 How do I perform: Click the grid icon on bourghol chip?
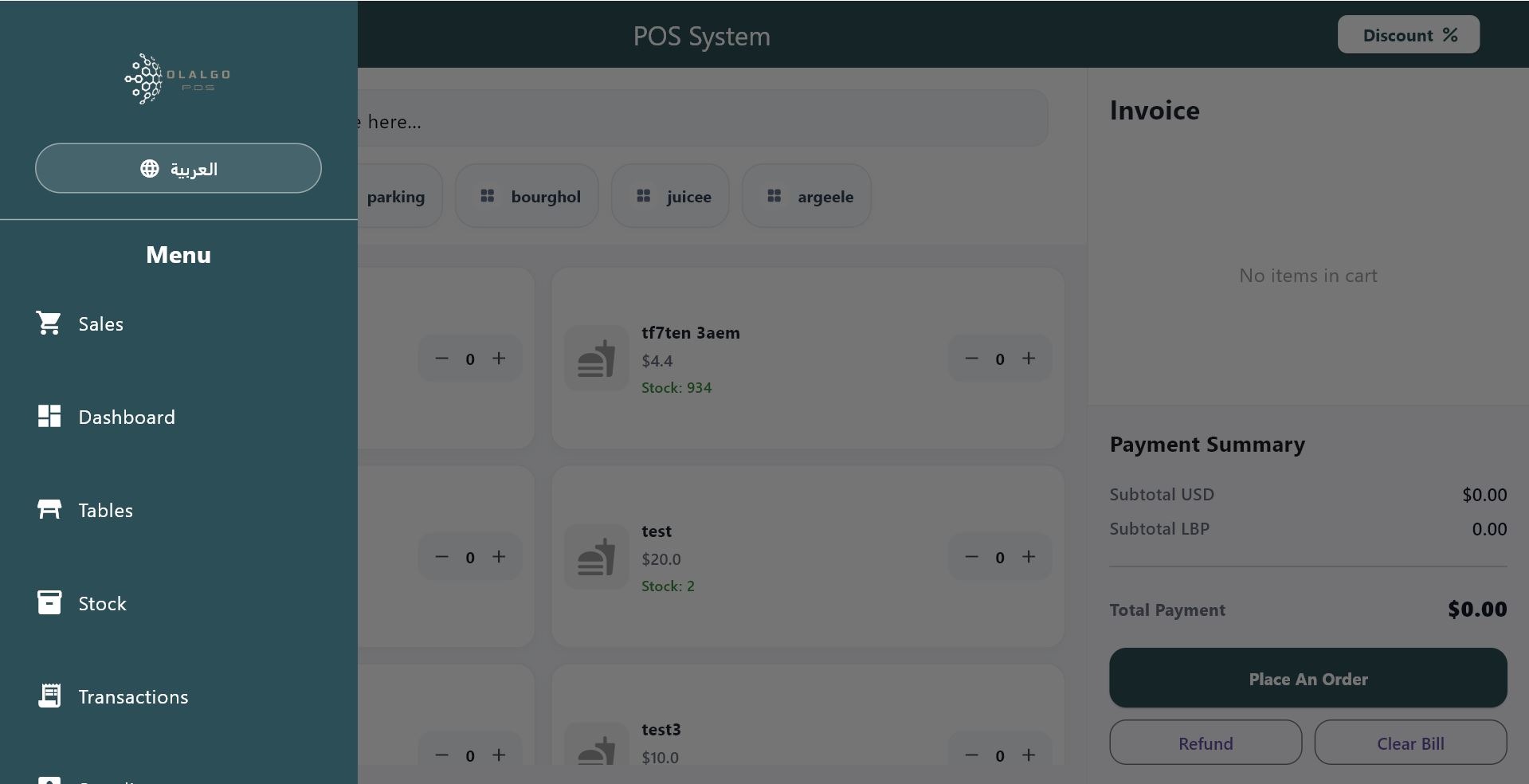(488, 195)
